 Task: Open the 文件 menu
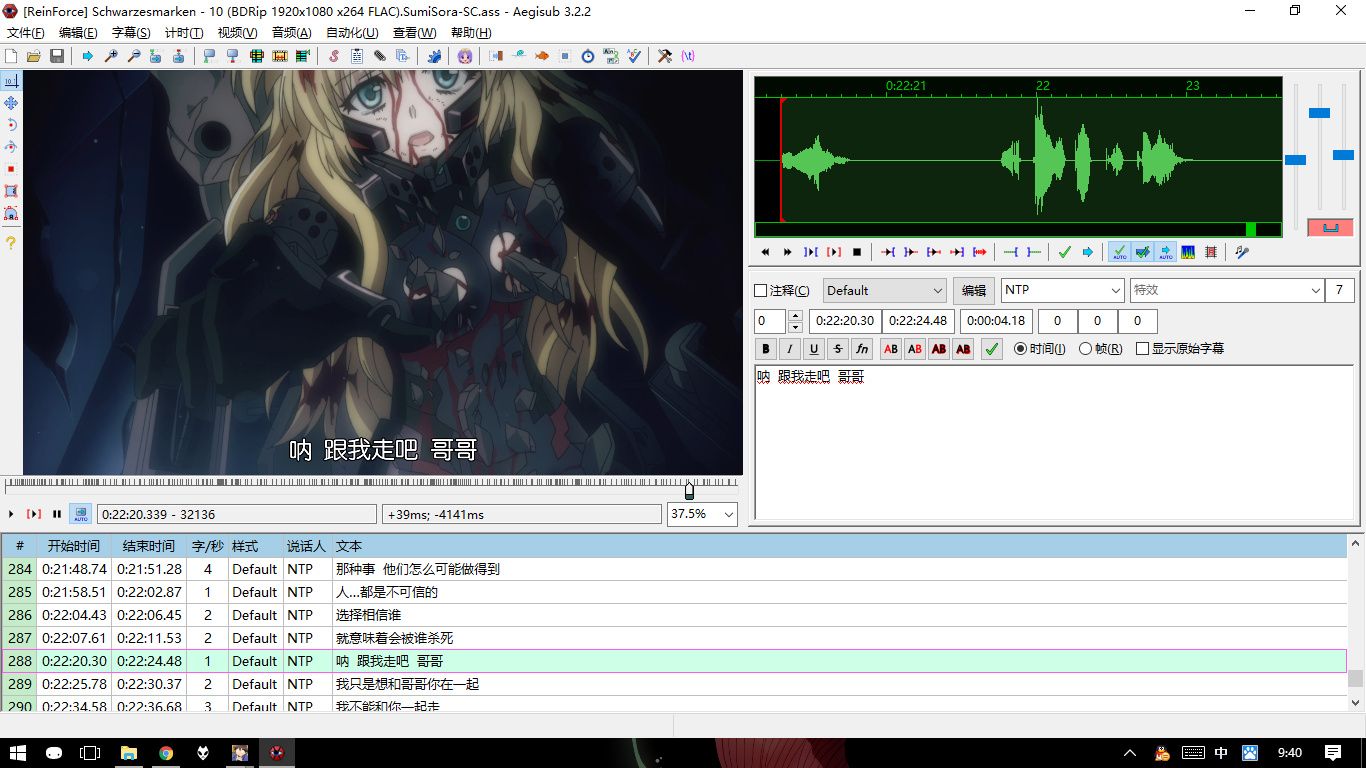click(26, 33)
